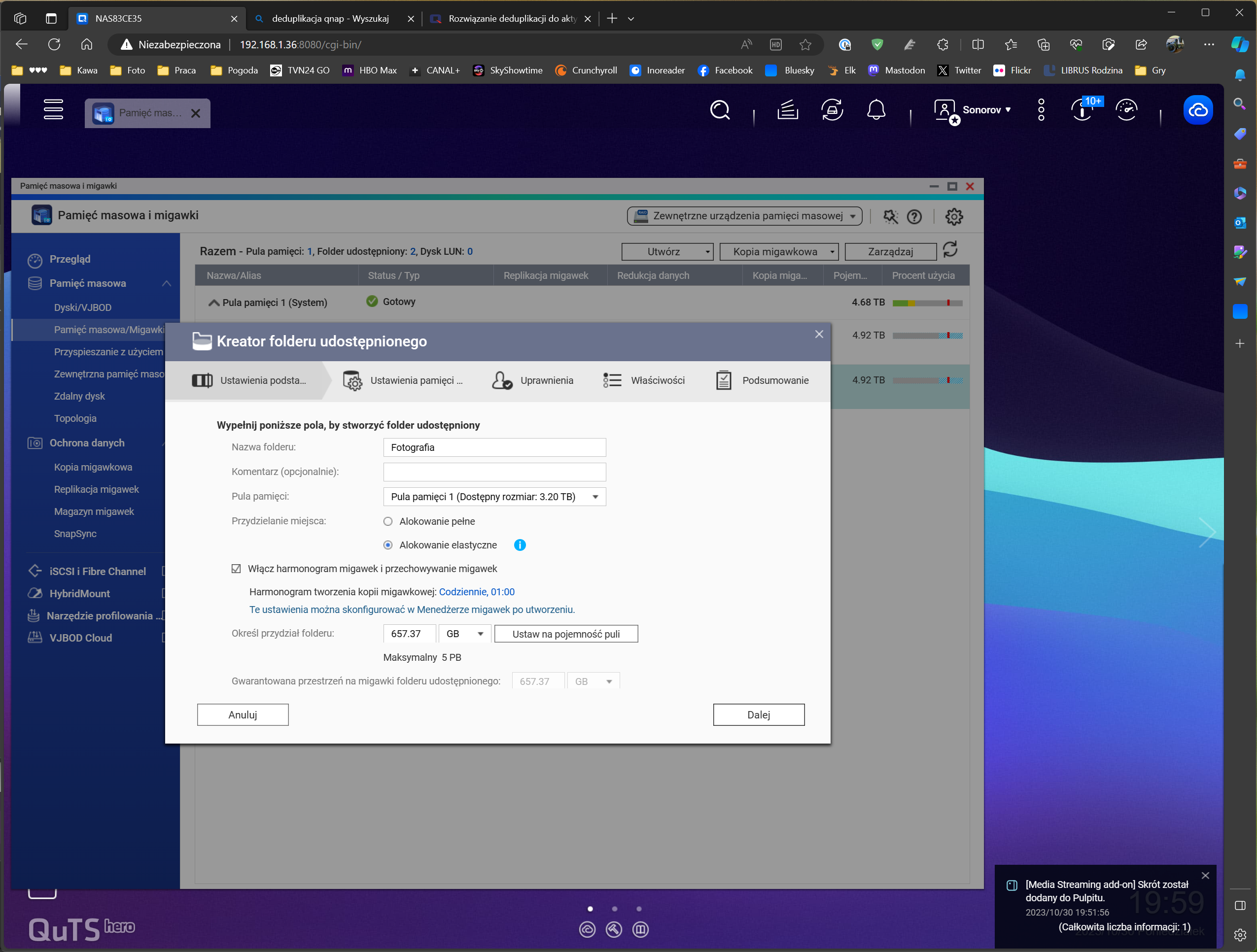Select Alokowanie pełne radio button
Screen dimensions: 1257x952
pos(388,521)
